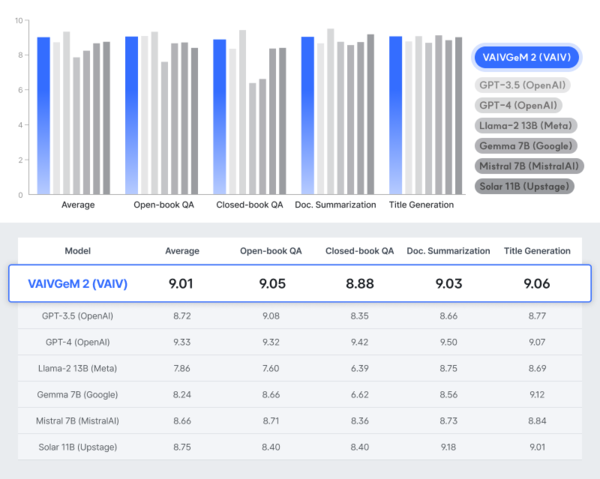Select the Llama-2 13B (Meta) table row

point(300,368)
